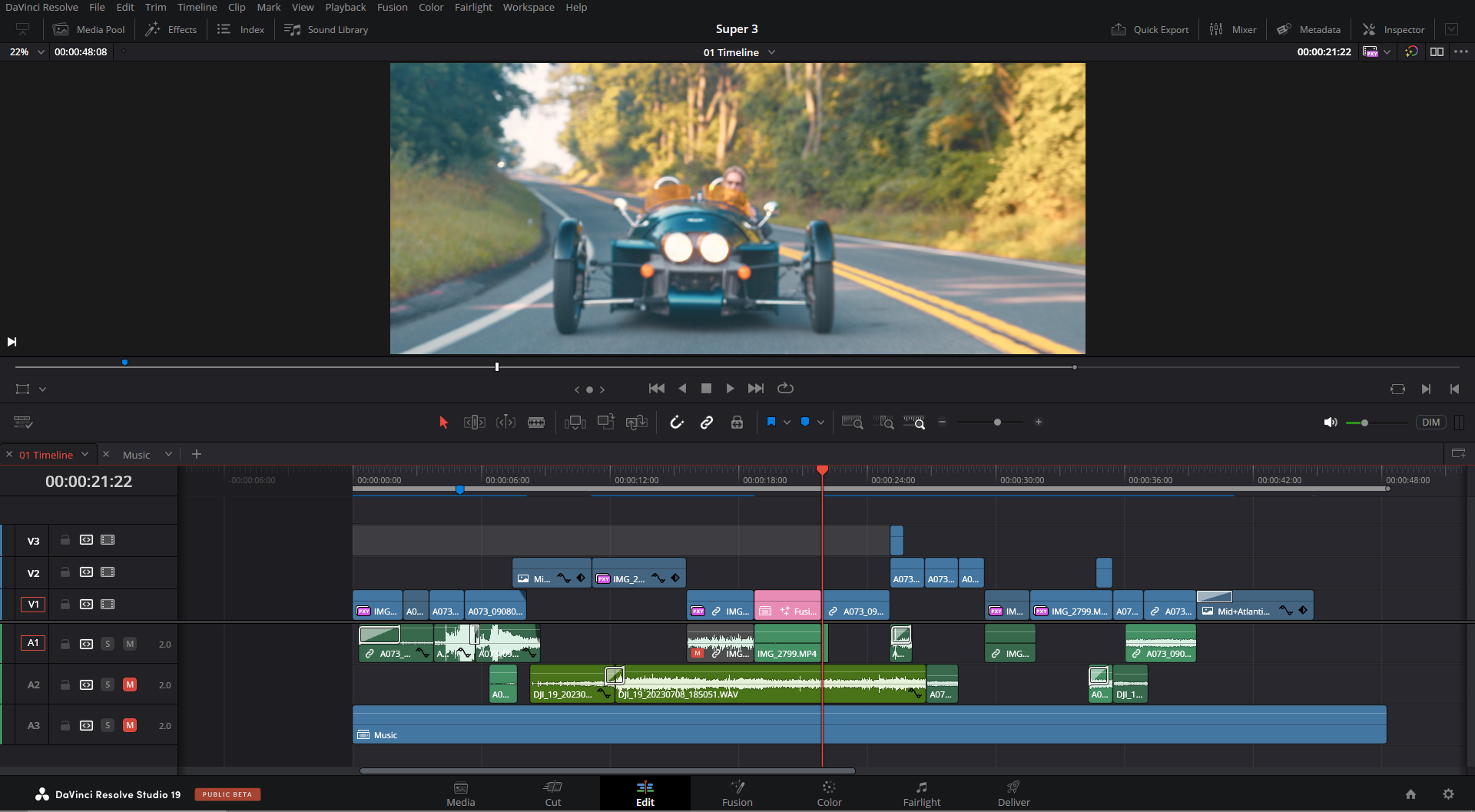Mute the speaker volume icon
Viewport: 1475px width, 812px height.
point(1331,423)
